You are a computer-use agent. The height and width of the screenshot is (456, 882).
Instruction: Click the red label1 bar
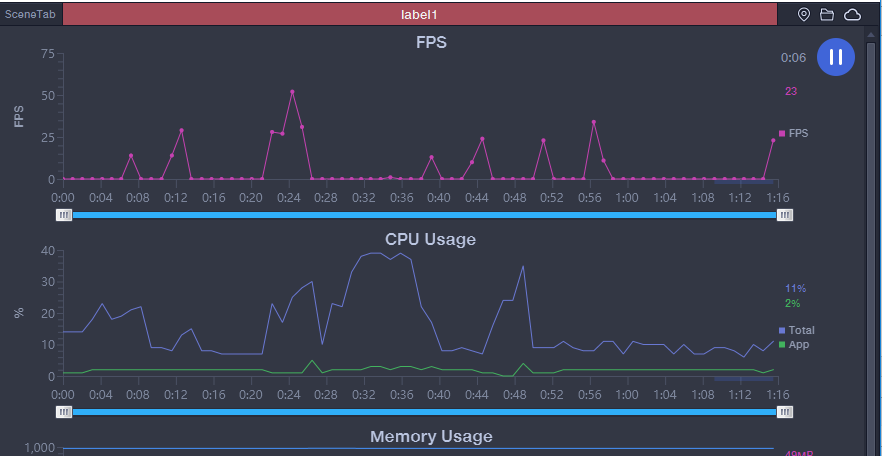(419, 15)
